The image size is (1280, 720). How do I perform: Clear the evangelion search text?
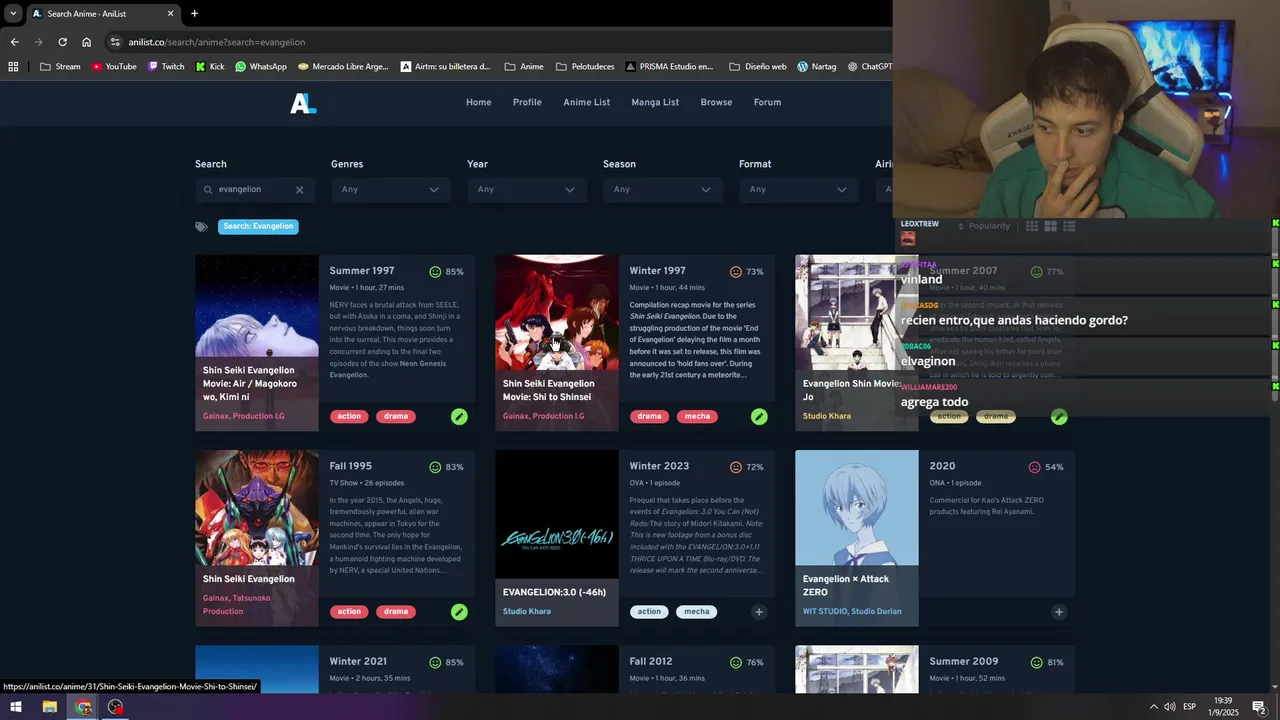pyautogui.click(x=299, y=190)
